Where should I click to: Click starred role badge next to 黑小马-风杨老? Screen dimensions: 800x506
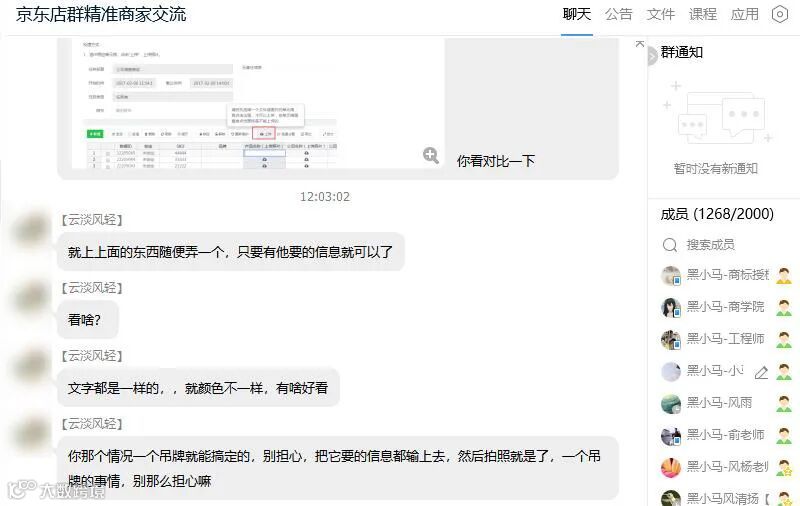[784, 468]
